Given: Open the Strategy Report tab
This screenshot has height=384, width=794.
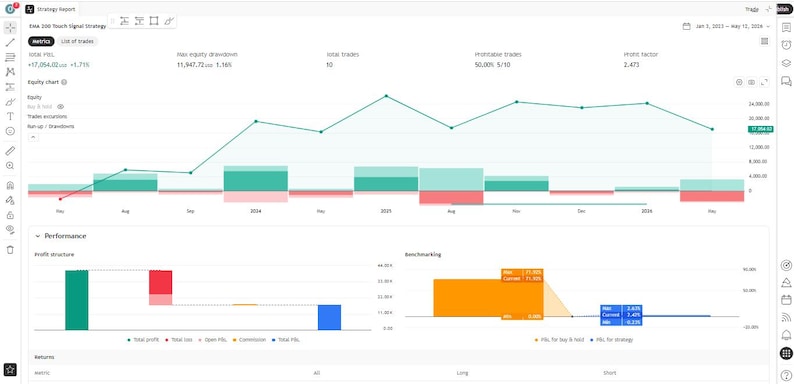Looking at the screenshot, I should pos(52,9).
